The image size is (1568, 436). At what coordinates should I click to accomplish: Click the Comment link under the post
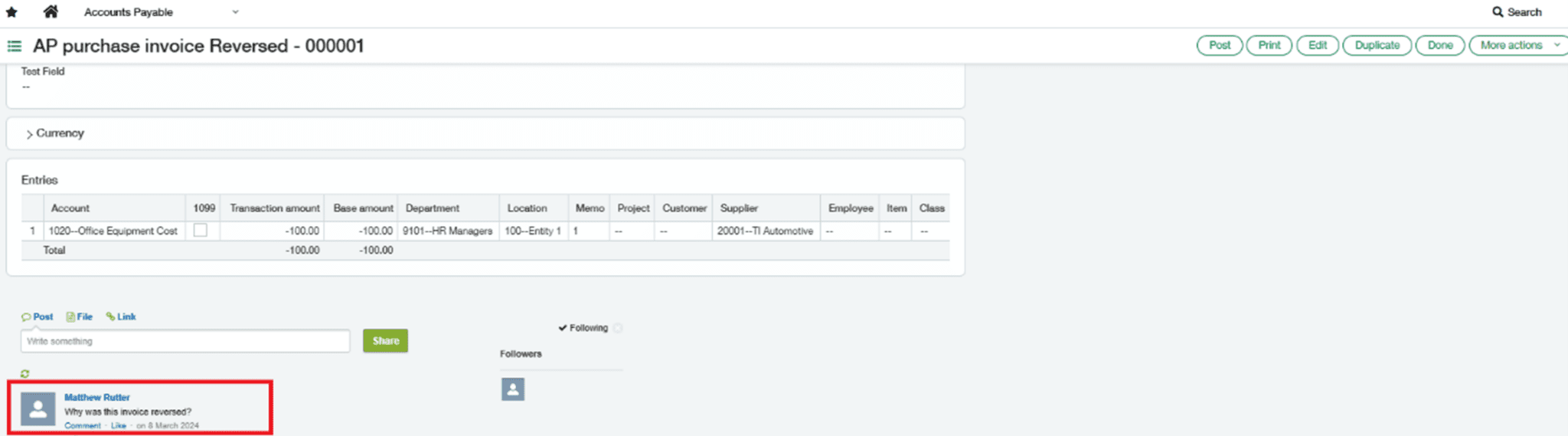tap(83, 425)
